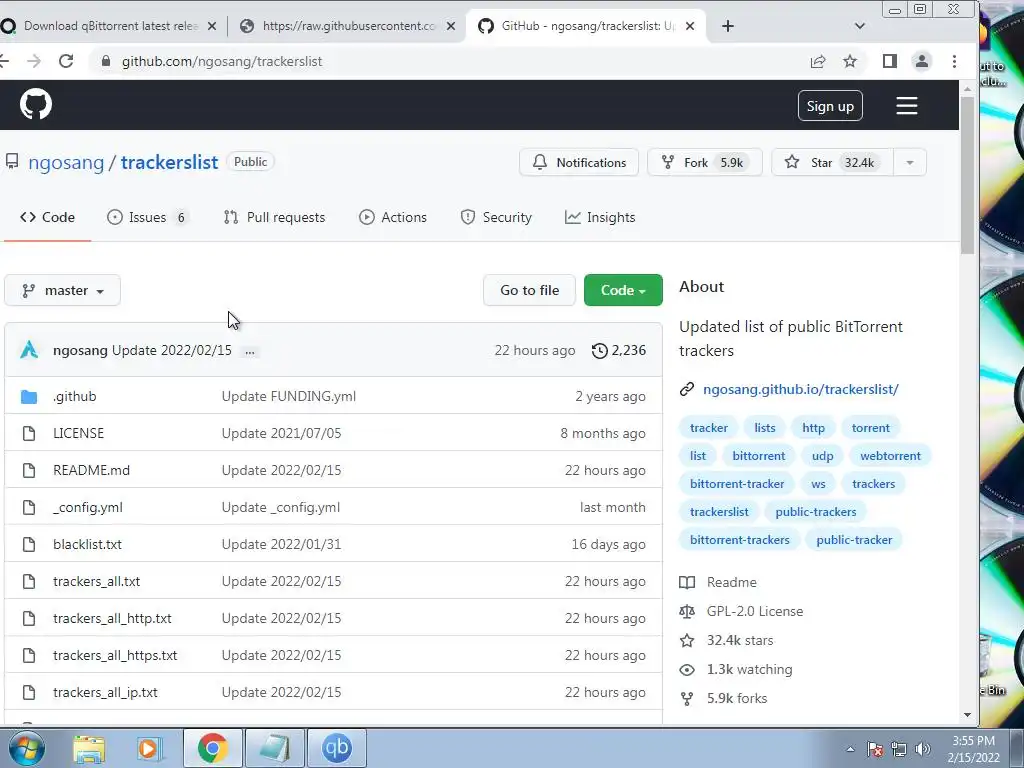Select the Code repository tab
The image size is (1024, 768).
click(x=47, y=217)
